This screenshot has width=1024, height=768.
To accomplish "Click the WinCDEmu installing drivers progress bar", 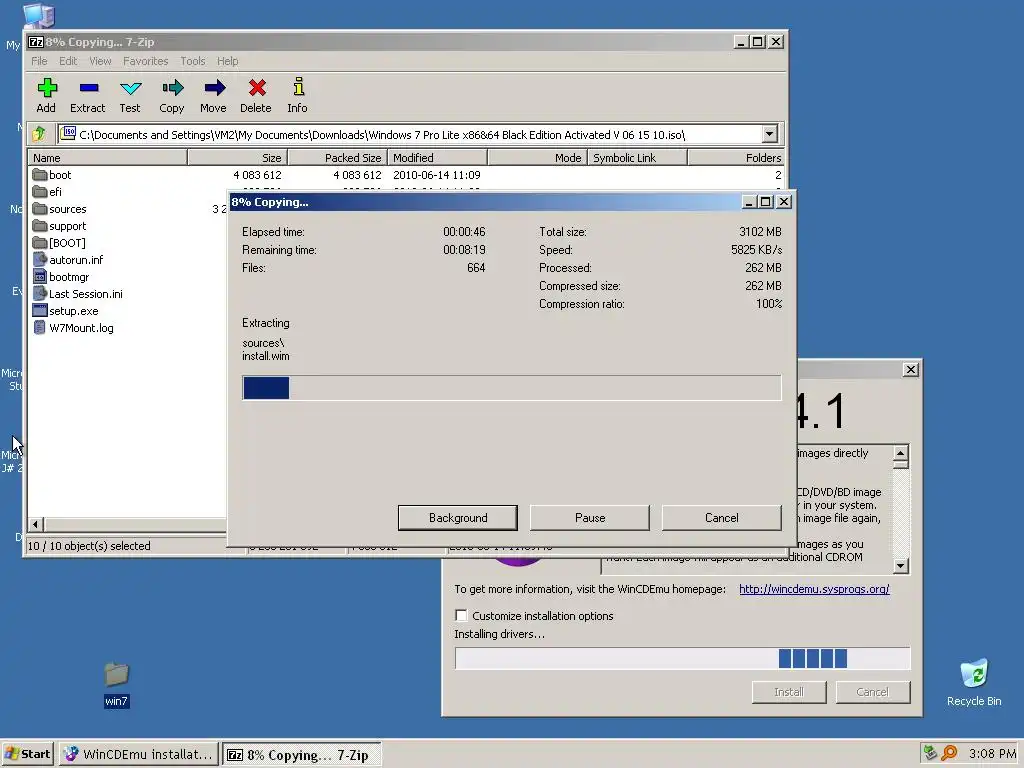I will point(682,658).
